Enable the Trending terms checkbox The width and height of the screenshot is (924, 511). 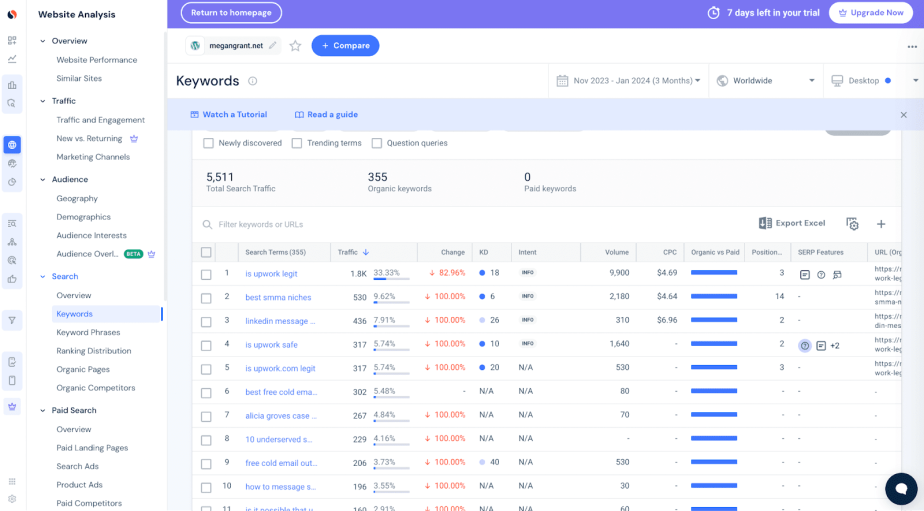[x=297, y=143]
